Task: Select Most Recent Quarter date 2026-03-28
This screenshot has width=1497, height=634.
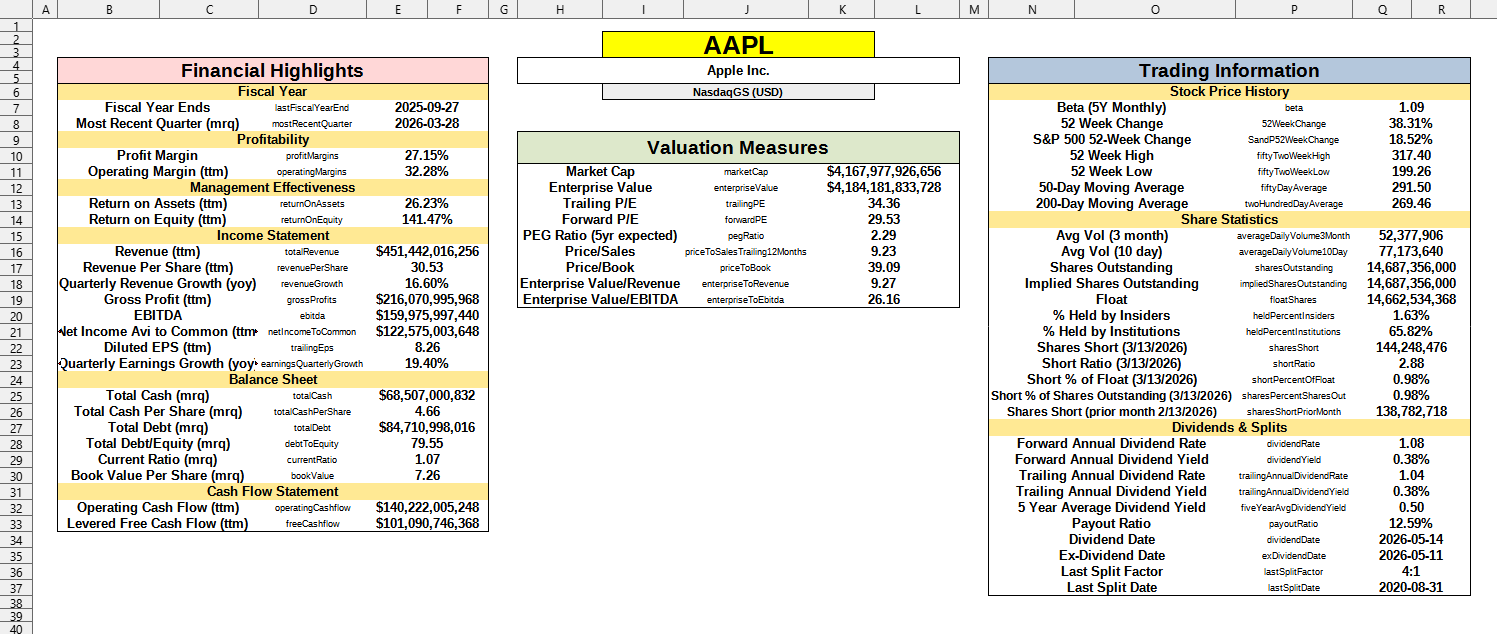Action: (427, 123)
